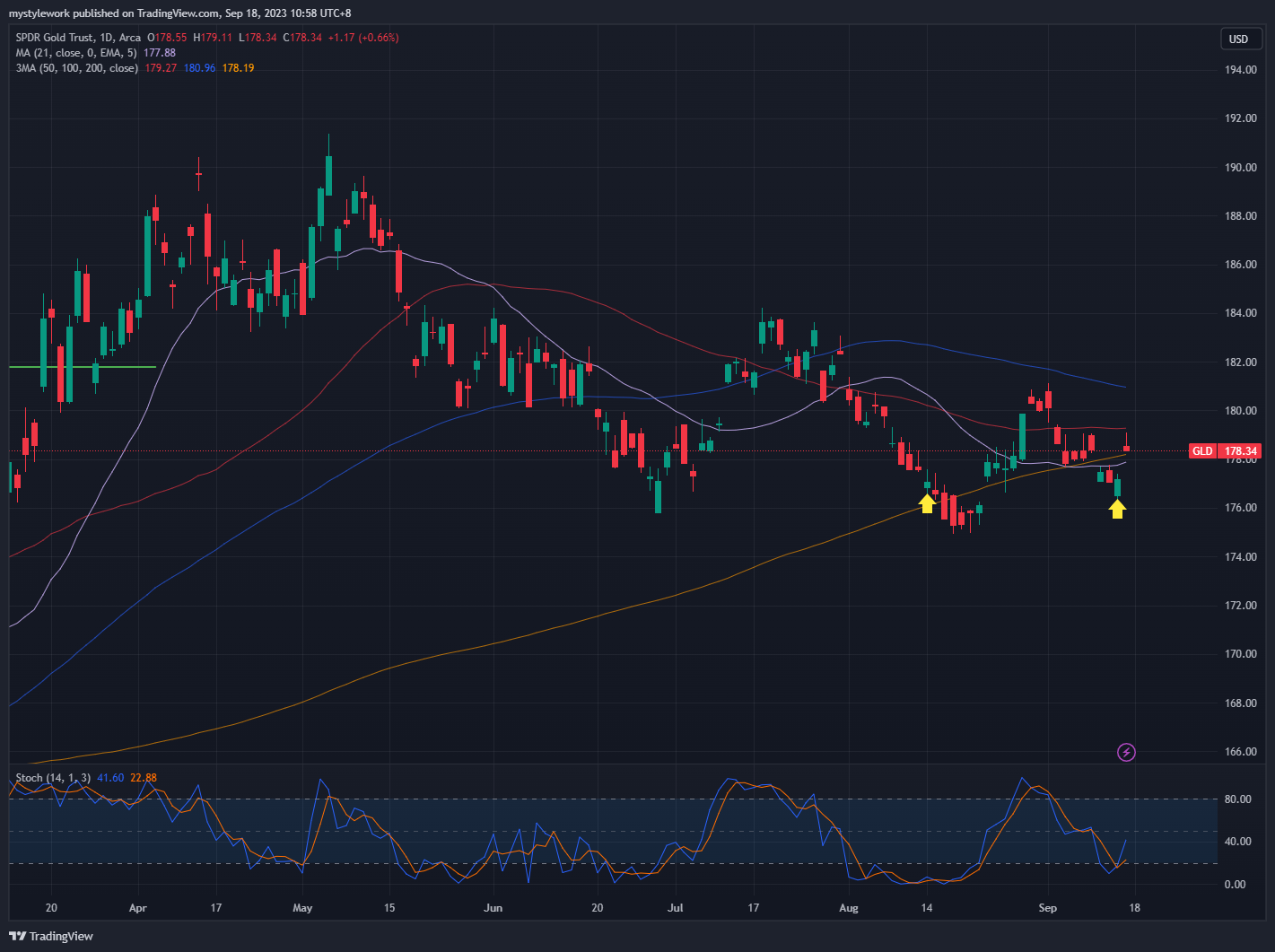
Task: Click the purple lightning bolt event icon
Action: [1126, 752]
